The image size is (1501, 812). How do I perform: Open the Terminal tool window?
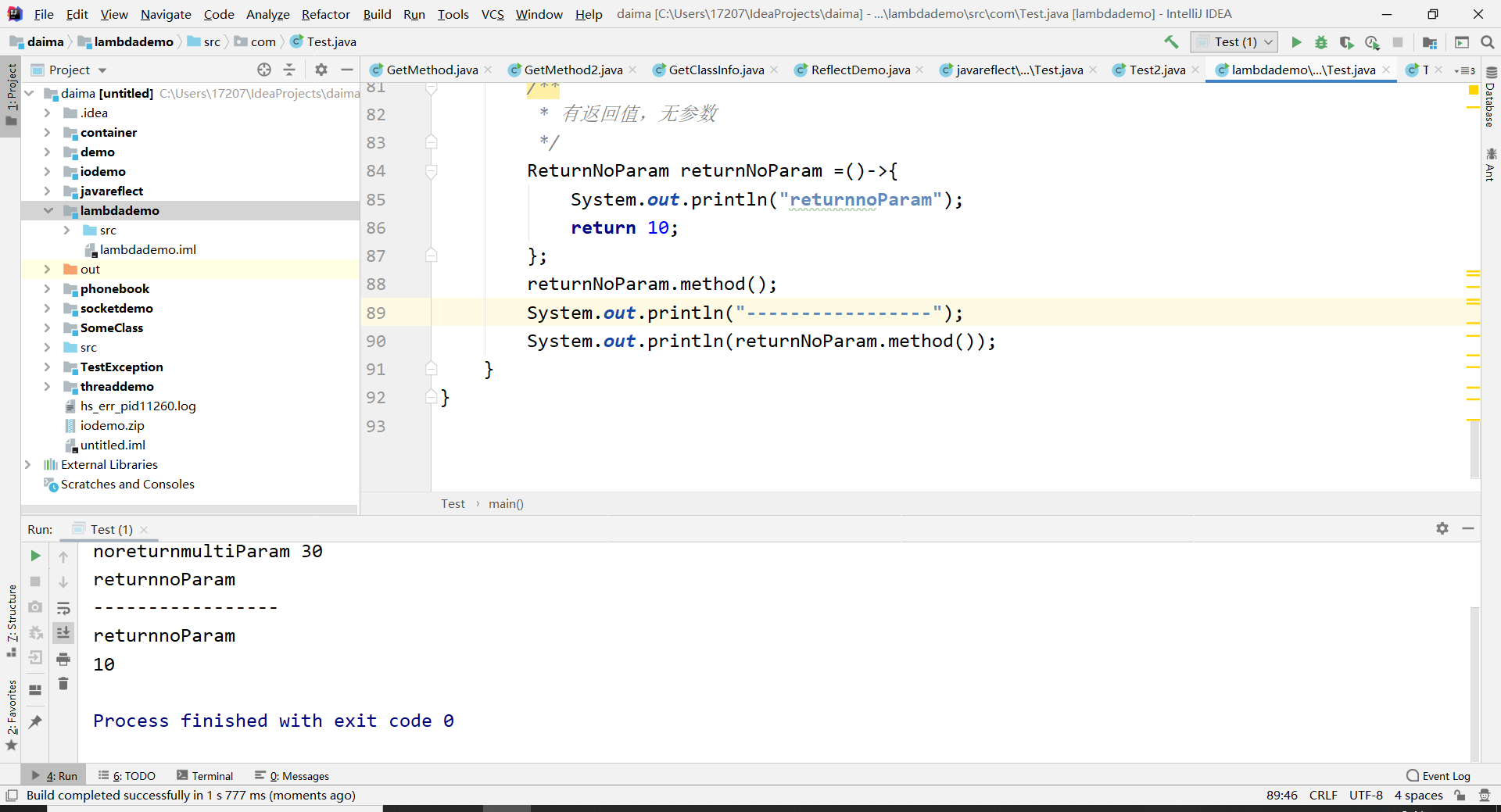click(205, 776)
